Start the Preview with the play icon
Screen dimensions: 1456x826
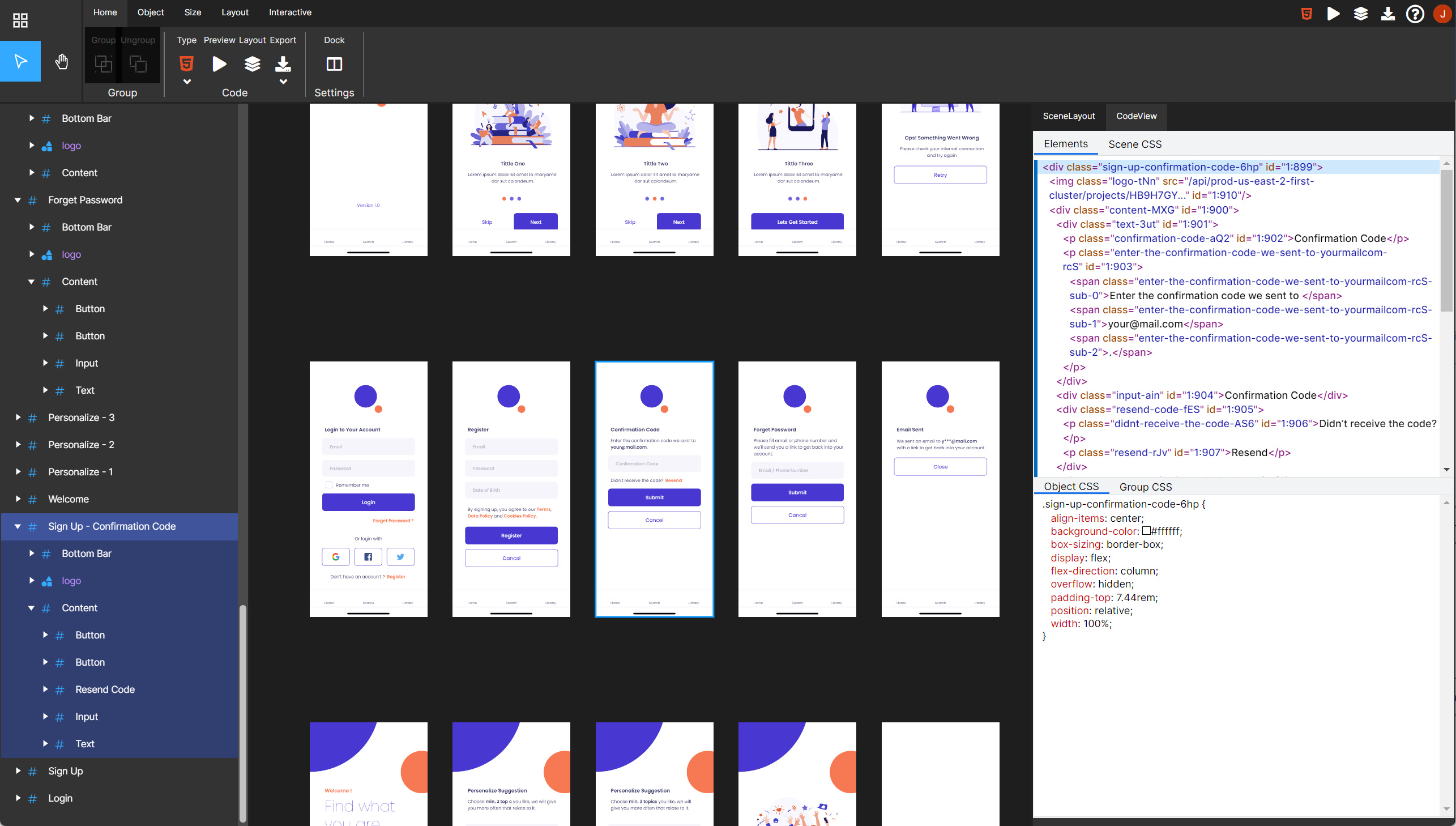click(x=219, y=63)
